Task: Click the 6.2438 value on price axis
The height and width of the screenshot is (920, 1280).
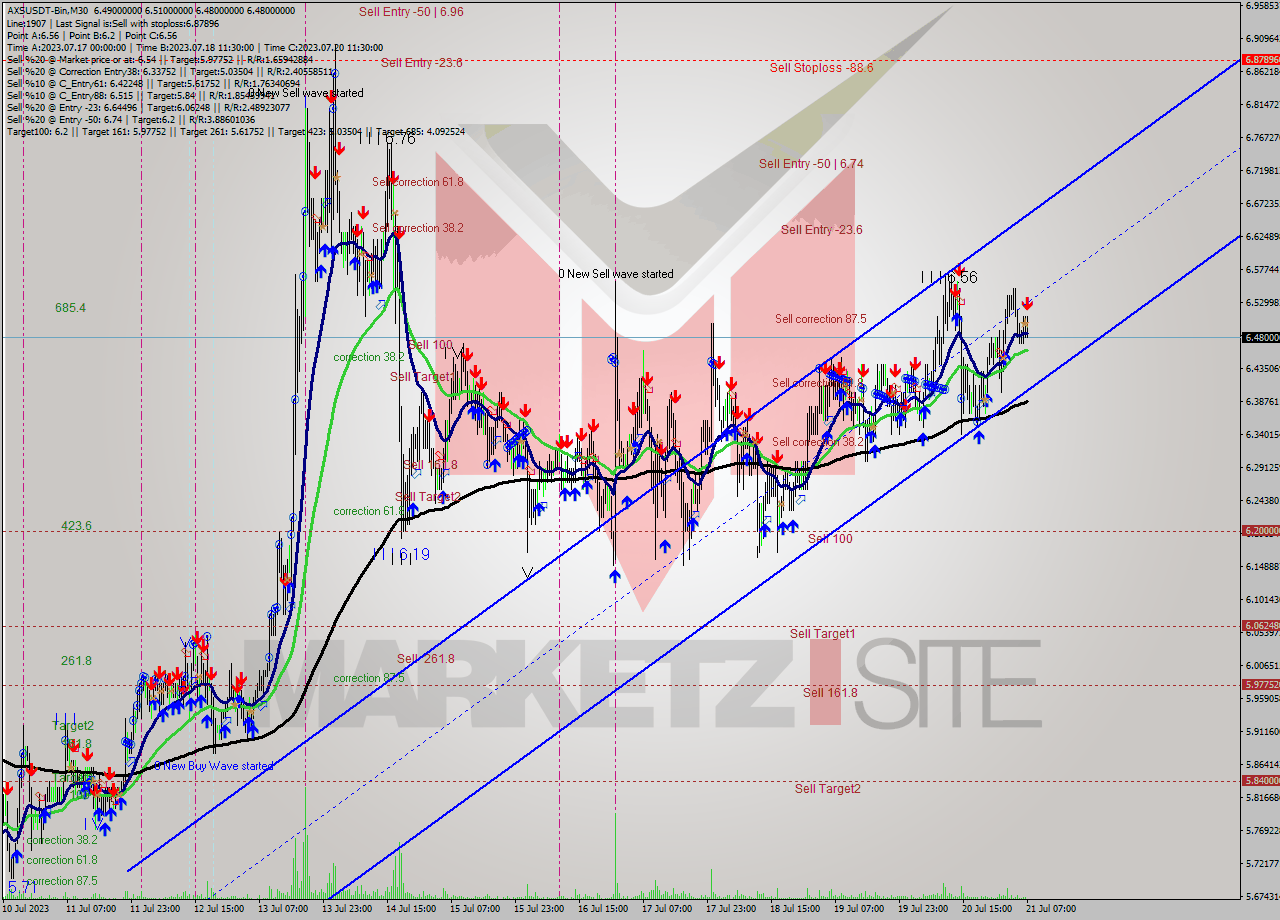Action: pyautogui.click(x=1262, y=500)
